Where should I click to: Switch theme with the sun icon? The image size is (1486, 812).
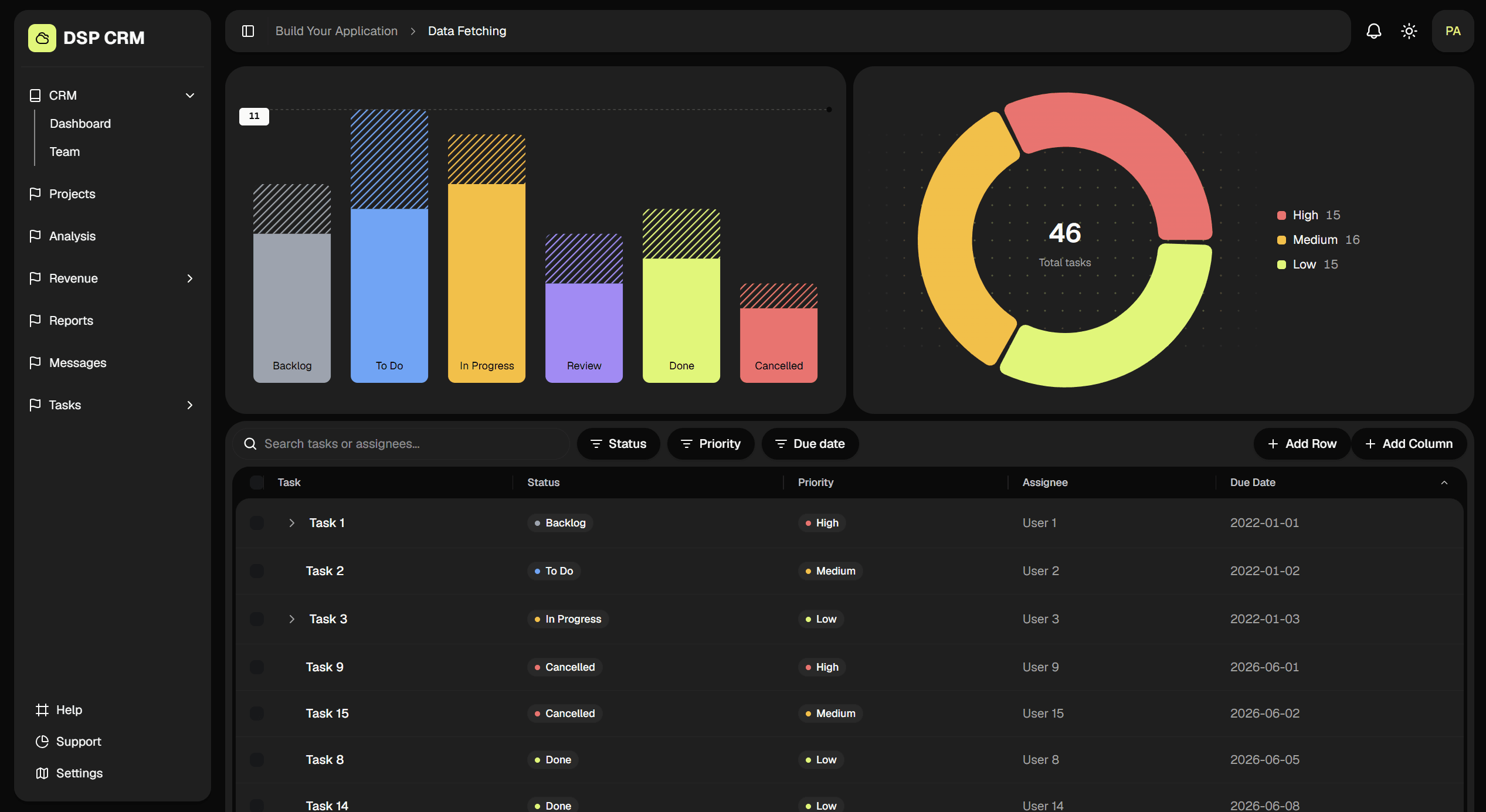pos(1409,31)
